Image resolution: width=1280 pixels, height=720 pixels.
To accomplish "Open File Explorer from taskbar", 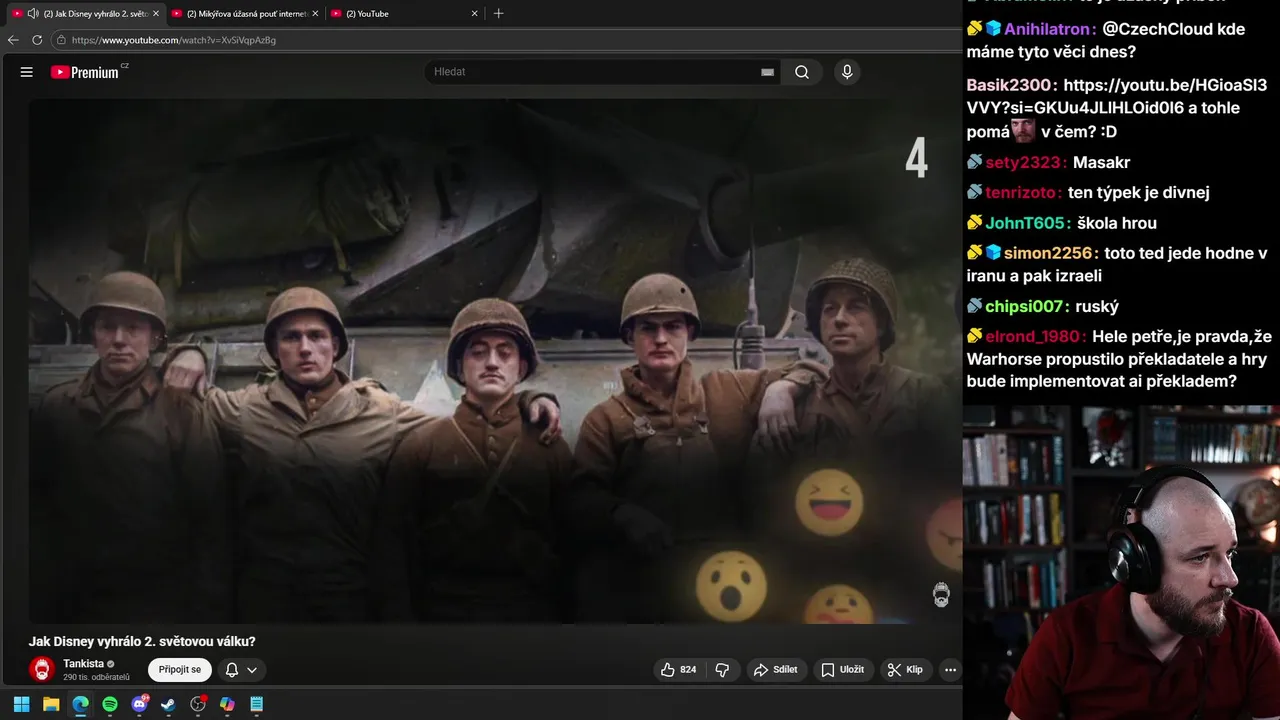I will (51, 704).
